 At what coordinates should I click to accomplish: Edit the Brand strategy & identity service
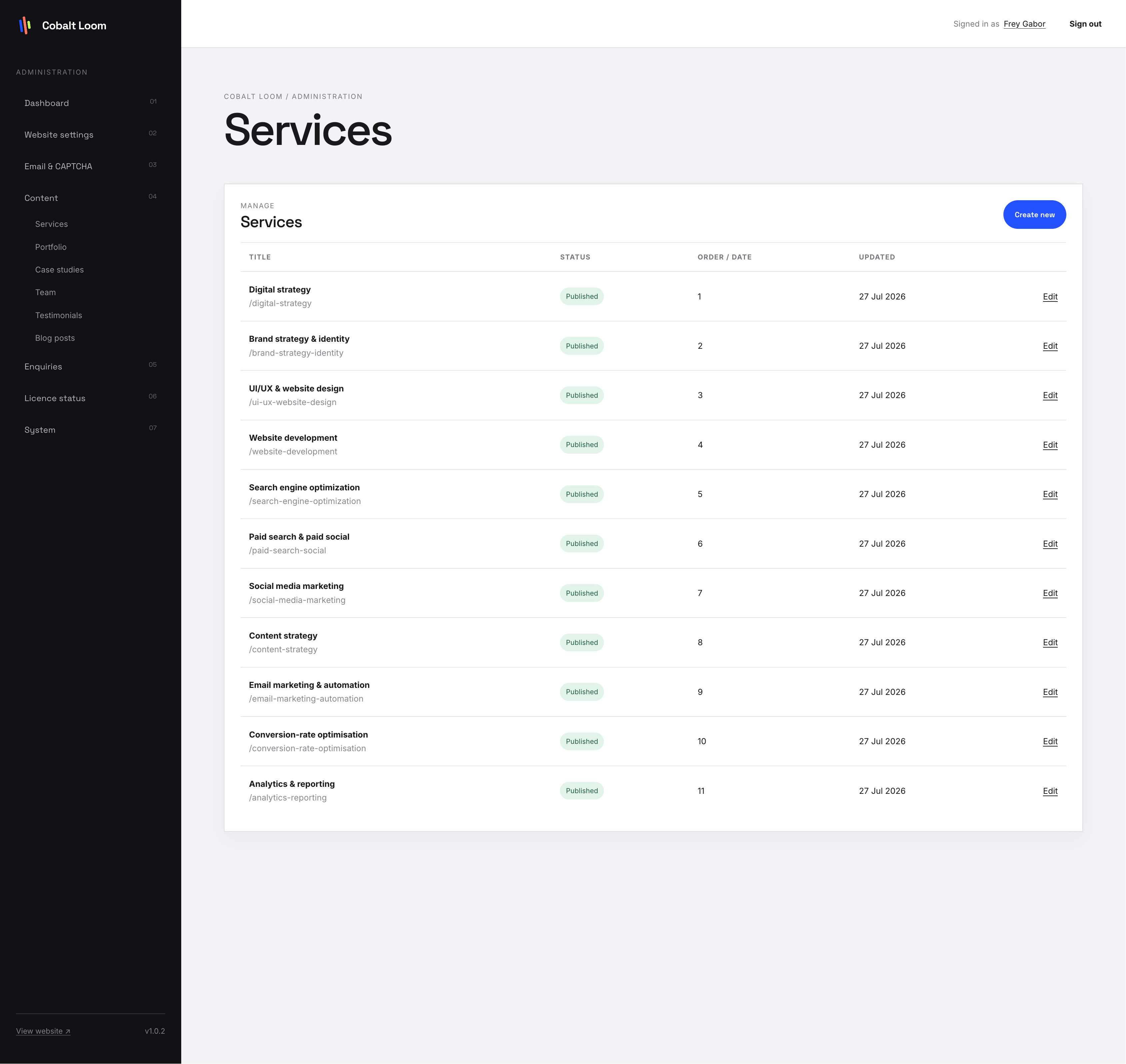pyautogui.click(x=1050, y=346)
